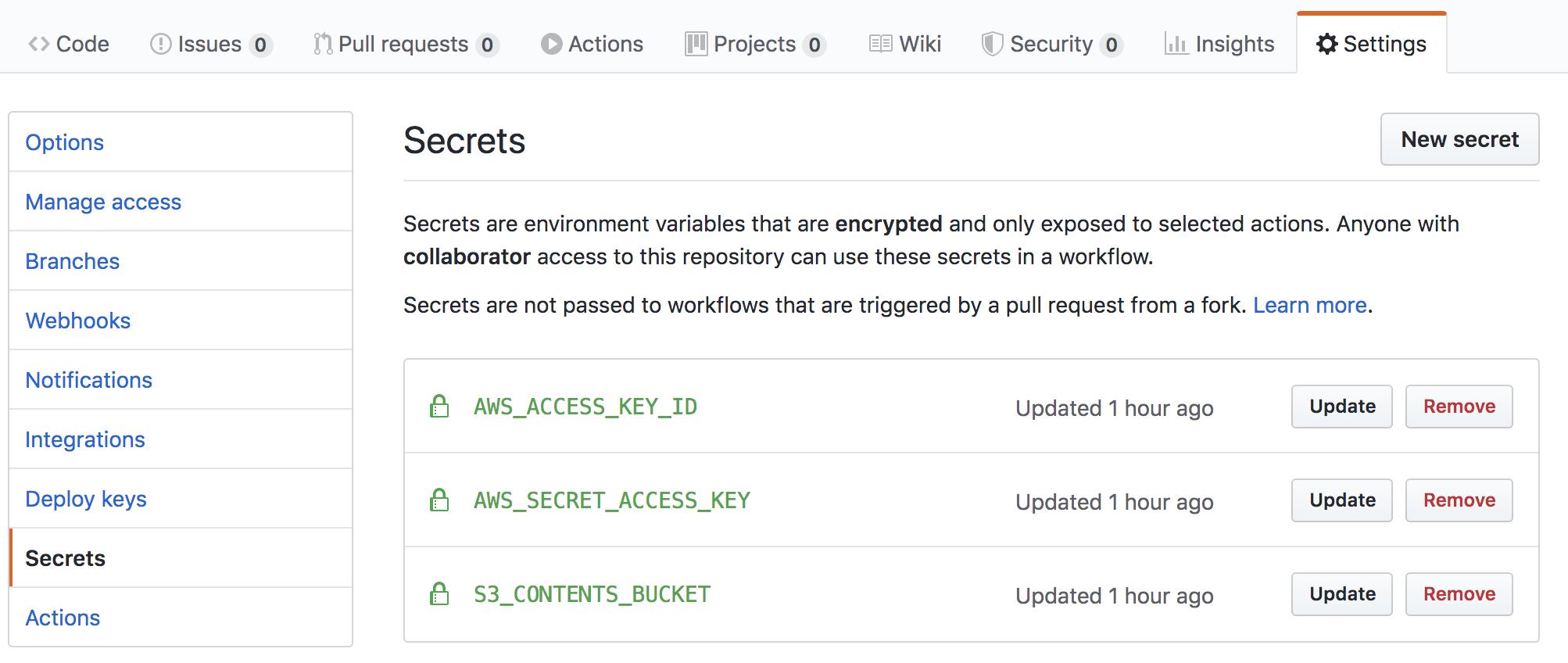The image size is (1568, 663).
Task: Click the Code brackets icon
Action: pos(39,45)
